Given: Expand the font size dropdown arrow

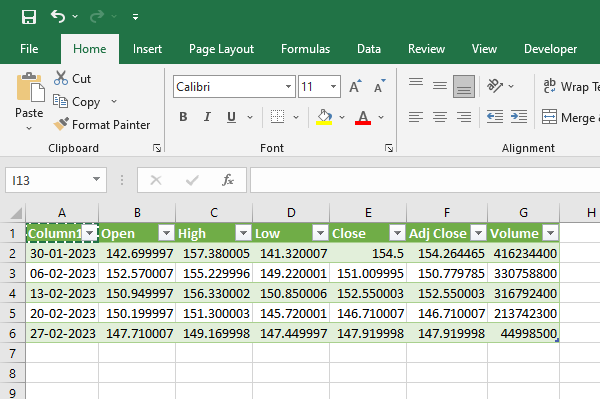Looking at the screenshot, I should coord(333,87).
